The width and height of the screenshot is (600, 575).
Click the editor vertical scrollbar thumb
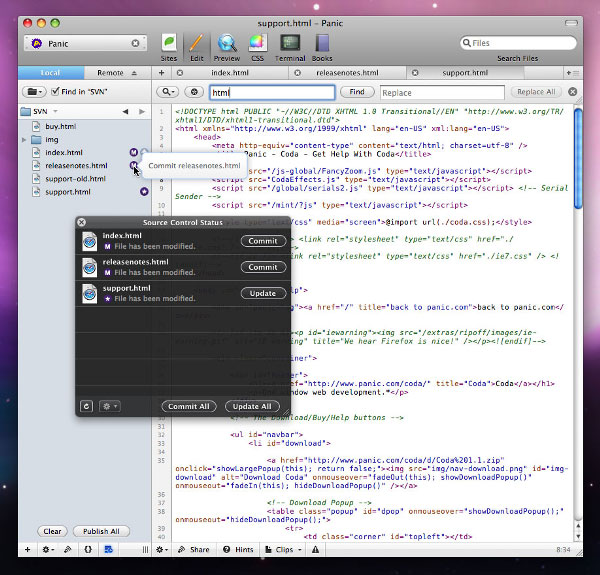click(x=578, y=158)
